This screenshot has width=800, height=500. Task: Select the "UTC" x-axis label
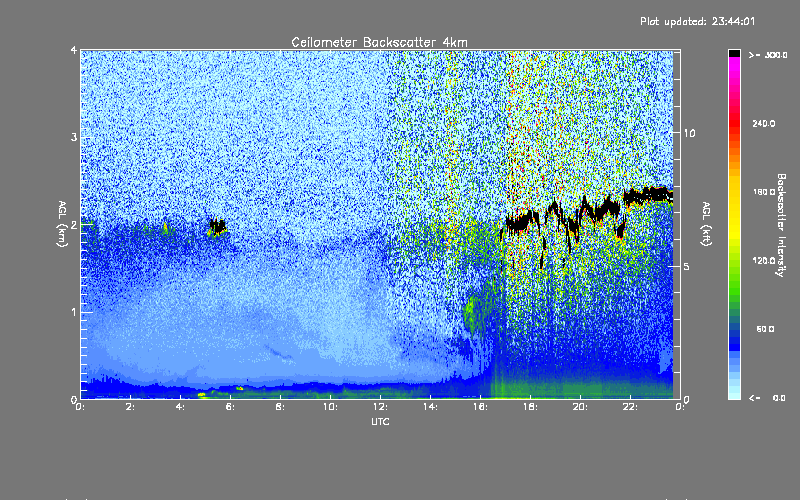click(x=380, y=421)
